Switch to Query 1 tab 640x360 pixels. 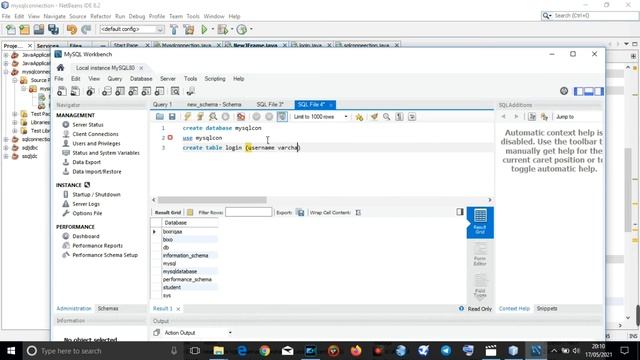(162, 104)
